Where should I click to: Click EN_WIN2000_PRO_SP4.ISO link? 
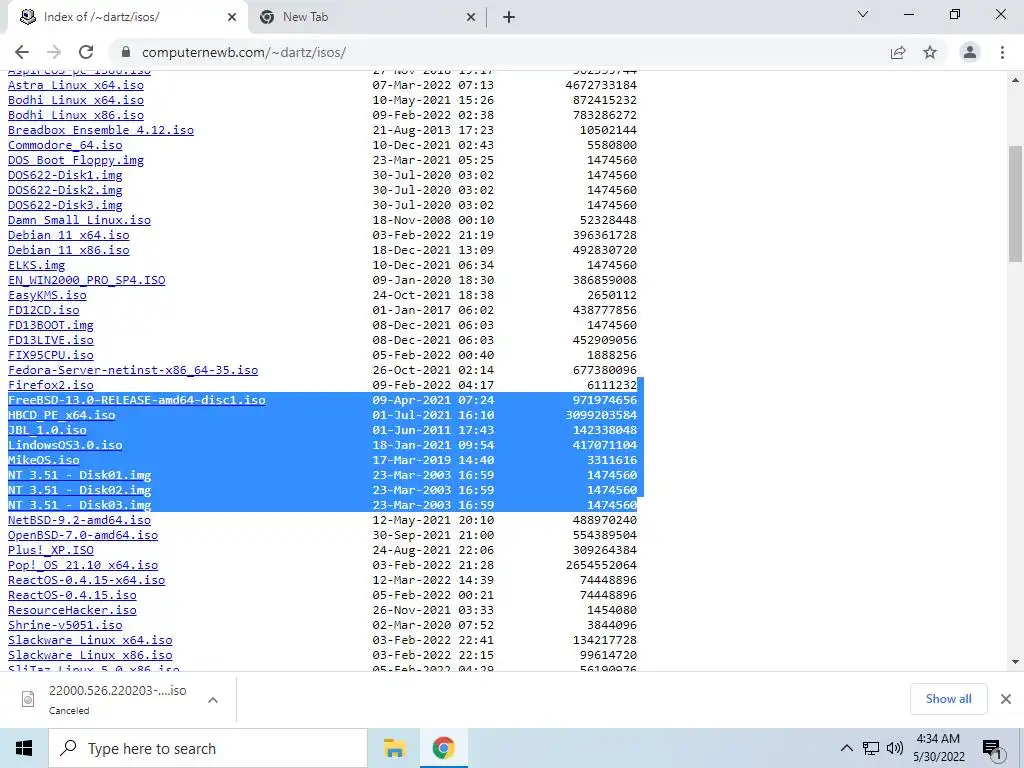coord(86,280)
